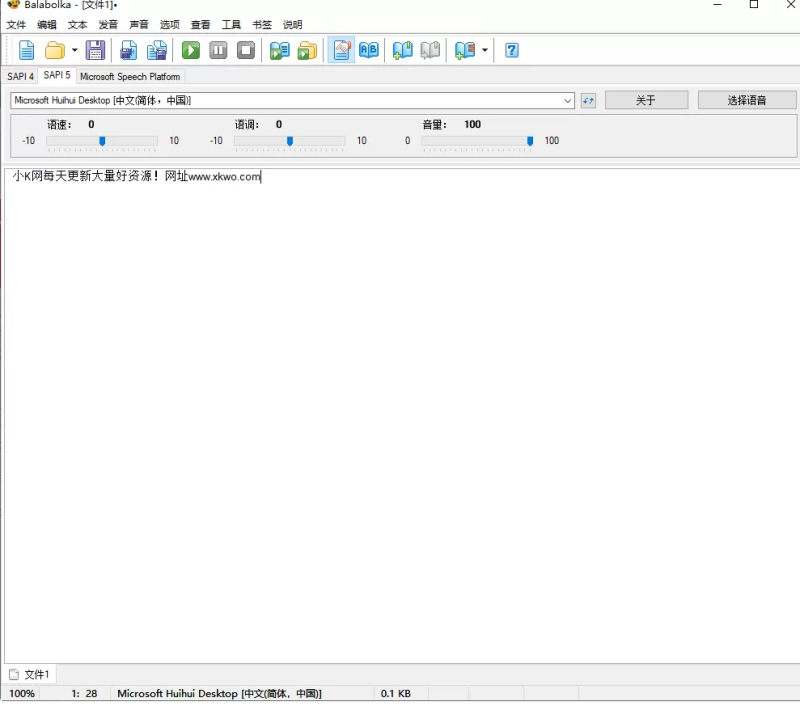Expand the arrow next to Open folder
The image size is (800, 706).
click(74, 50)
